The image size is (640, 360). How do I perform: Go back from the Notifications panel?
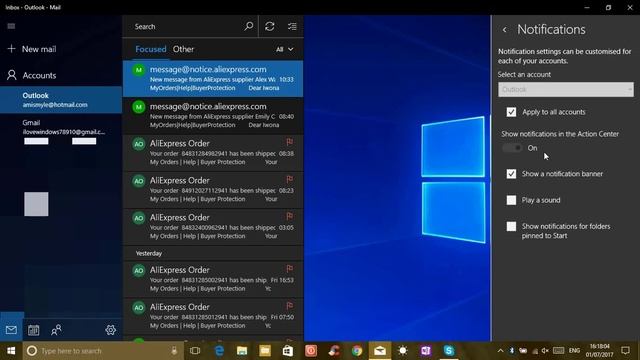(505, 30)
